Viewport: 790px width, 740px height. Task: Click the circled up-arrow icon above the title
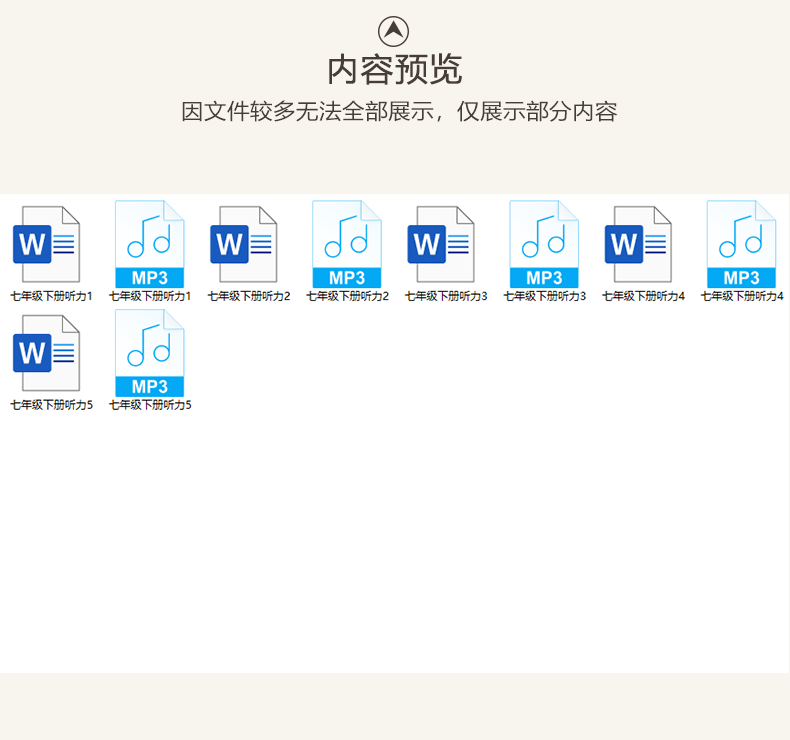point(393,31)
